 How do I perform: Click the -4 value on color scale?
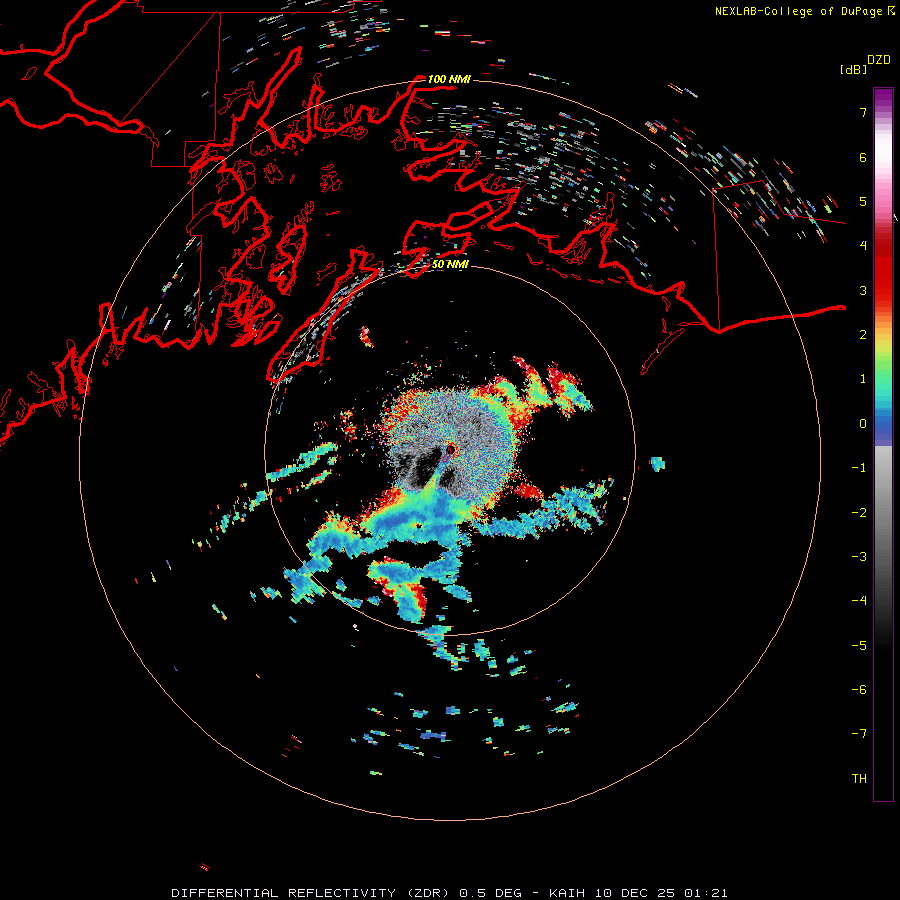coord(859,601)
